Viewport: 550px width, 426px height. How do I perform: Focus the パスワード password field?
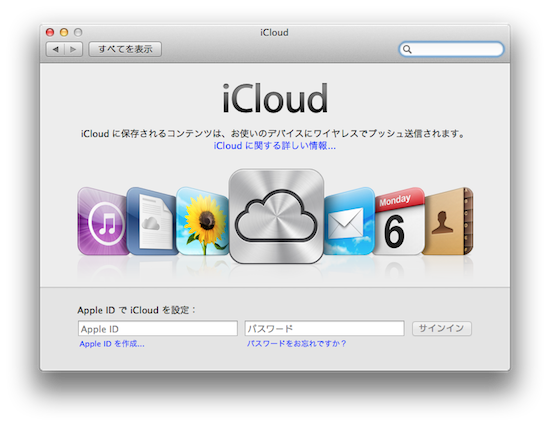click(x=324, y=328)
